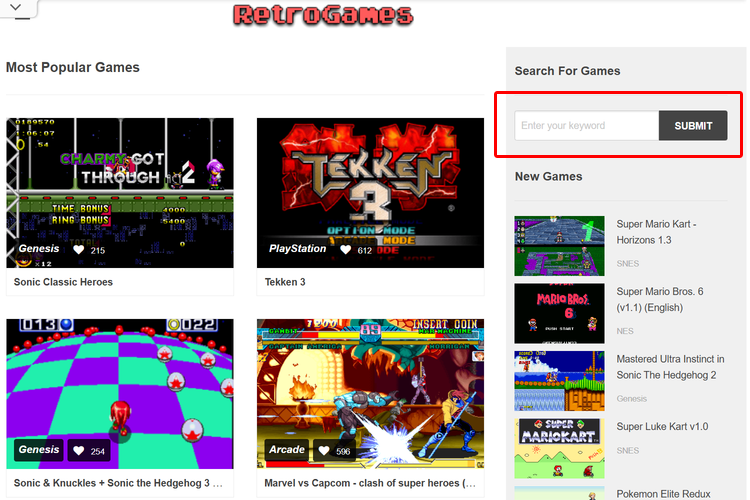The height and width of the screenshot is (500, 750).
Task: Click the 612 likes count
Action: (x=364, y=250)
